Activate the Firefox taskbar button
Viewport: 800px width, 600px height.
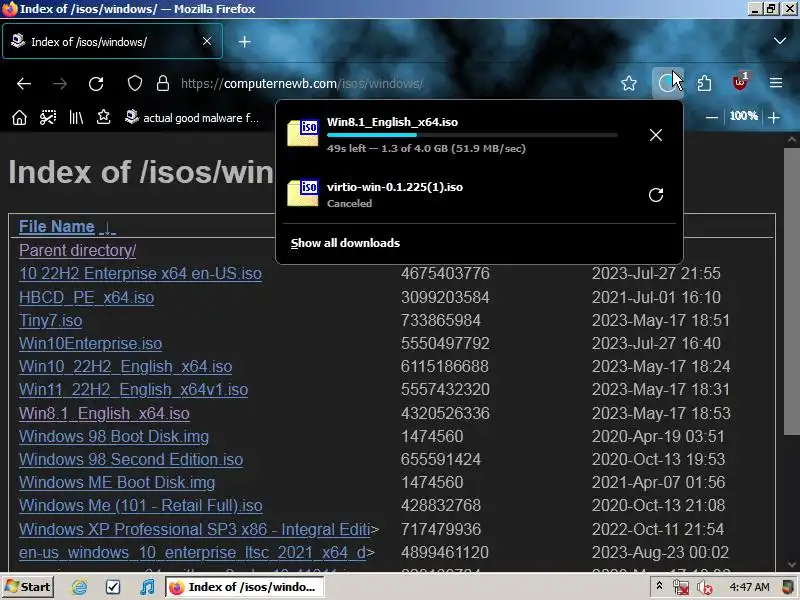(244, 587)
